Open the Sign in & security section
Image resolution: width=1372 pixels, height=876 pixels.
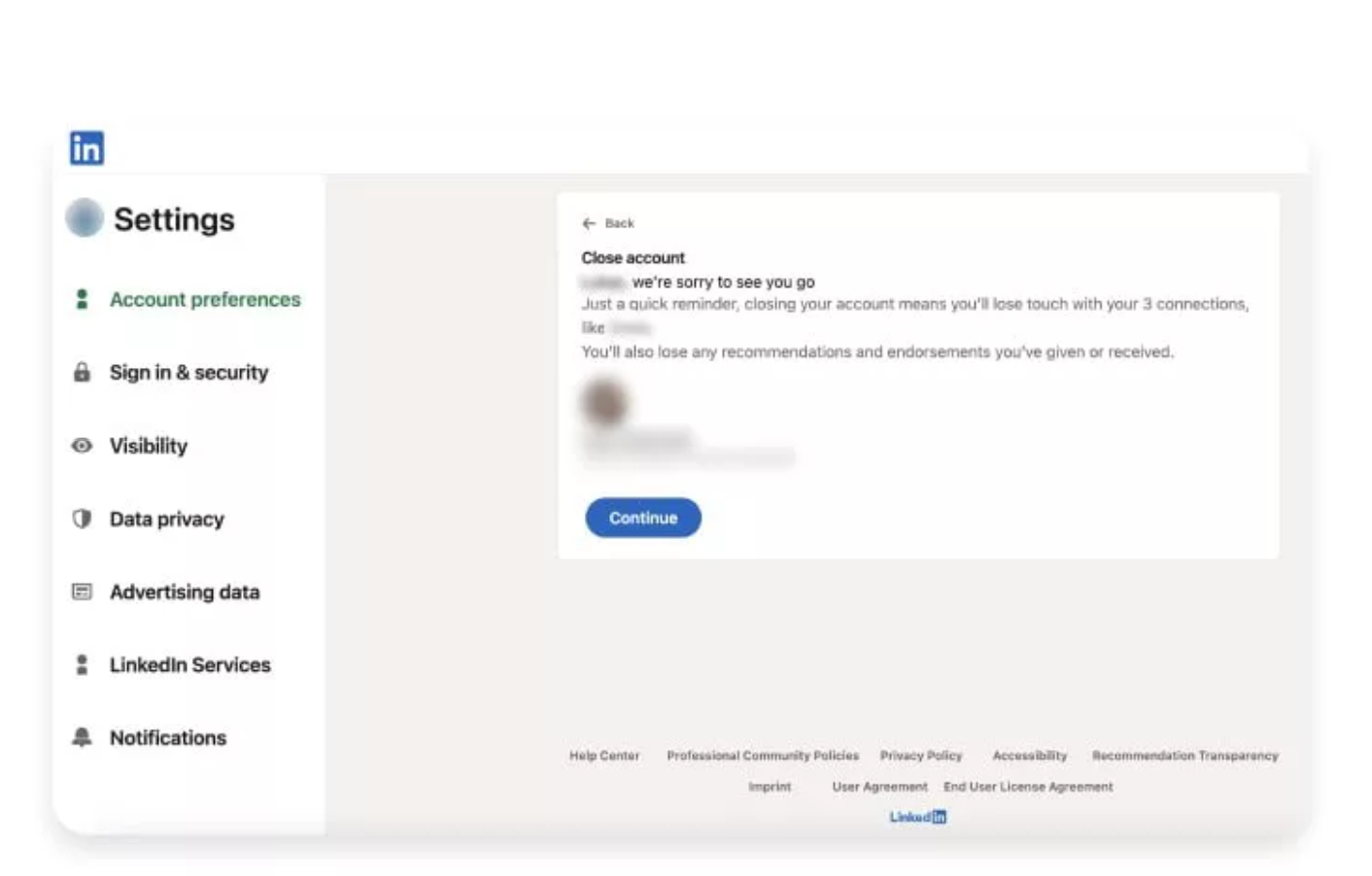click(x=189, y=372)
